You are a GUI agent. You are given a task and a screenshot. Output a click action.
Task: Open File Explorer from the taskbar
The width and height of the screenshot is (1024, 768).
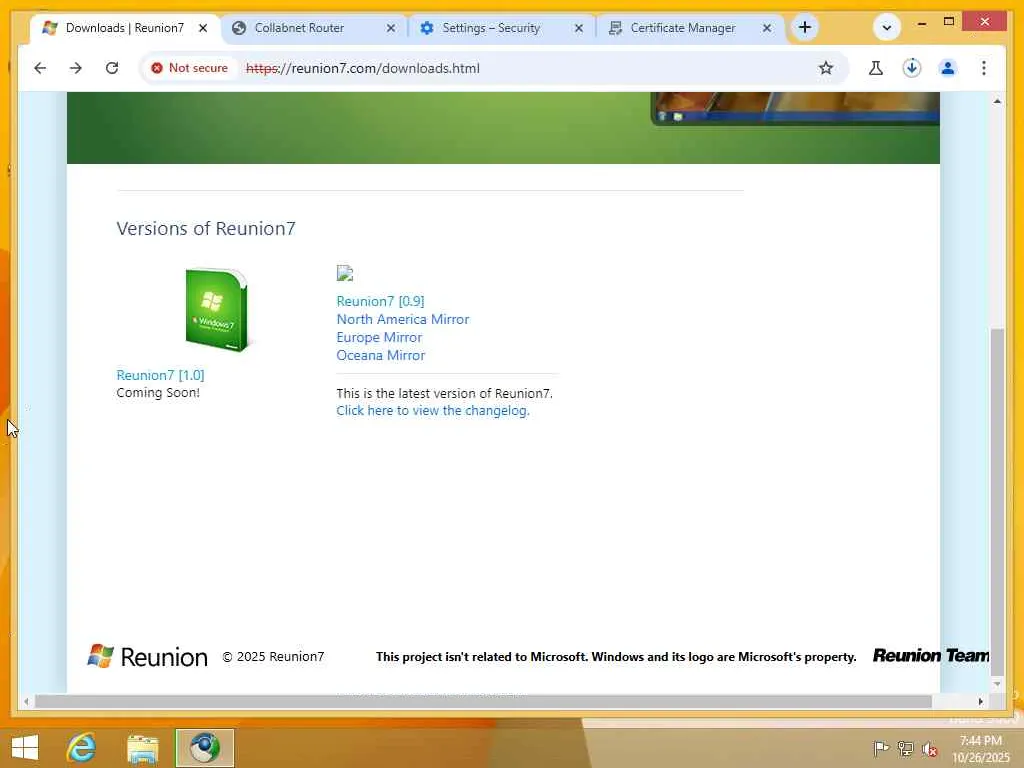pos(143,748)
